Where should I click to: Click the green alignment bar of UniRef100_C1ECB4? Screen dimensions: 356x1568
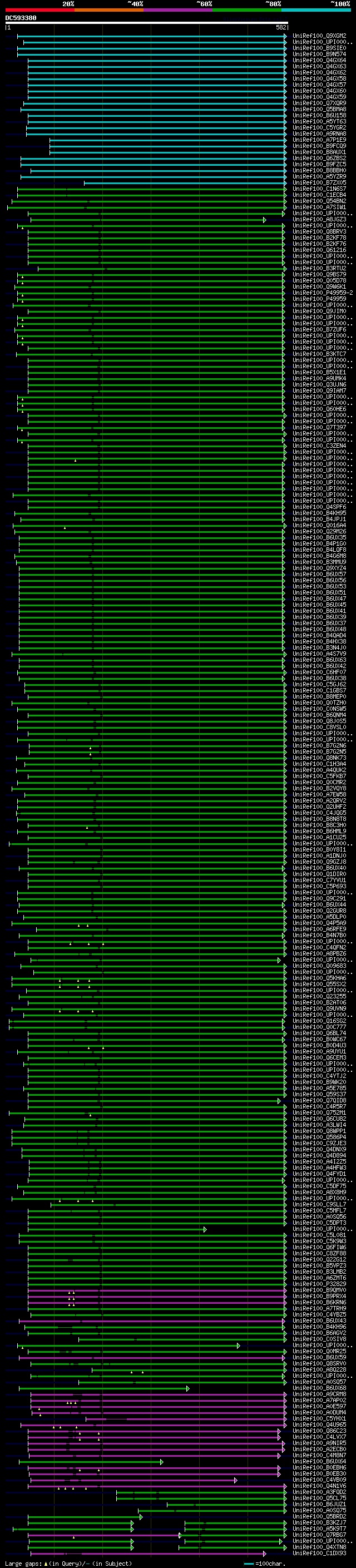point(151,195)
